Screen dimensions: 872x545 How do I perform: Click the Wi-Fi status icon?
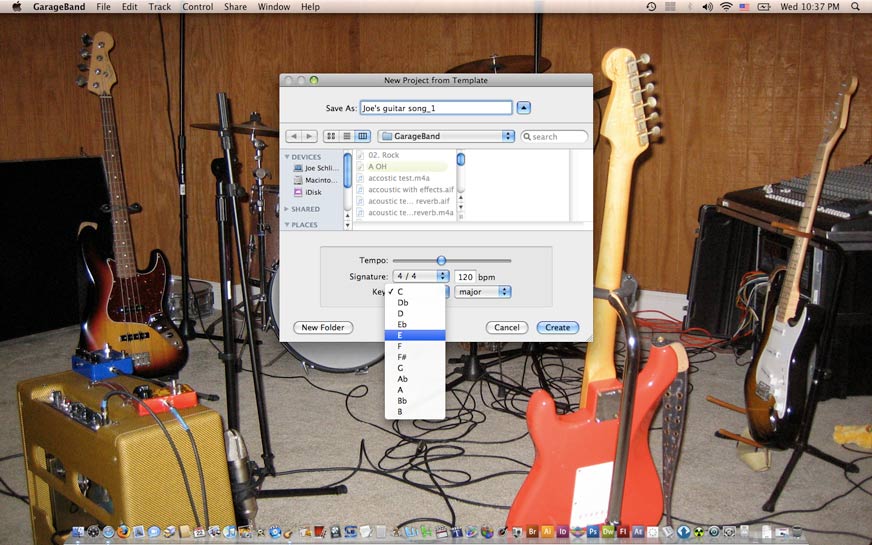[x=725, y=7]
